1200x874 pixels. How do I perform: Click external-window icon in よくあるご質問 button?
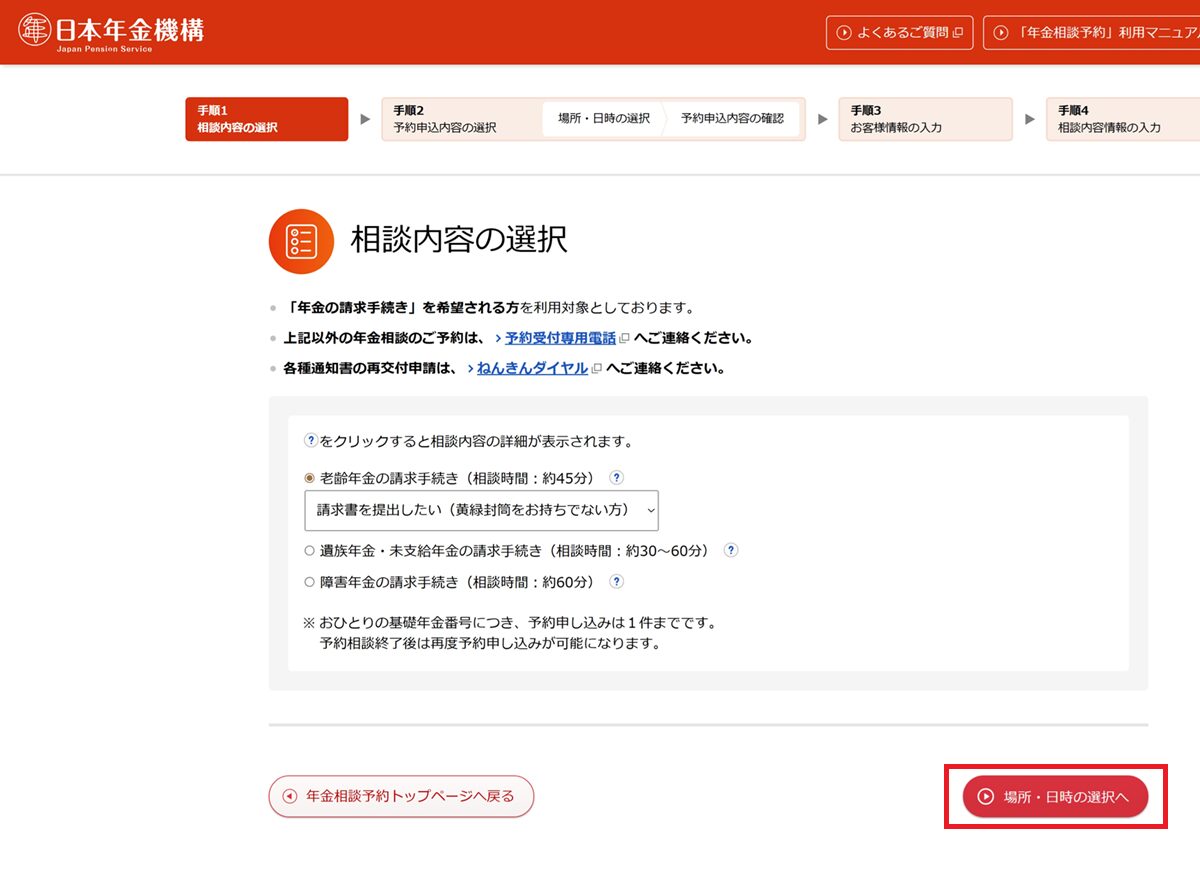[x=957, y=33]
